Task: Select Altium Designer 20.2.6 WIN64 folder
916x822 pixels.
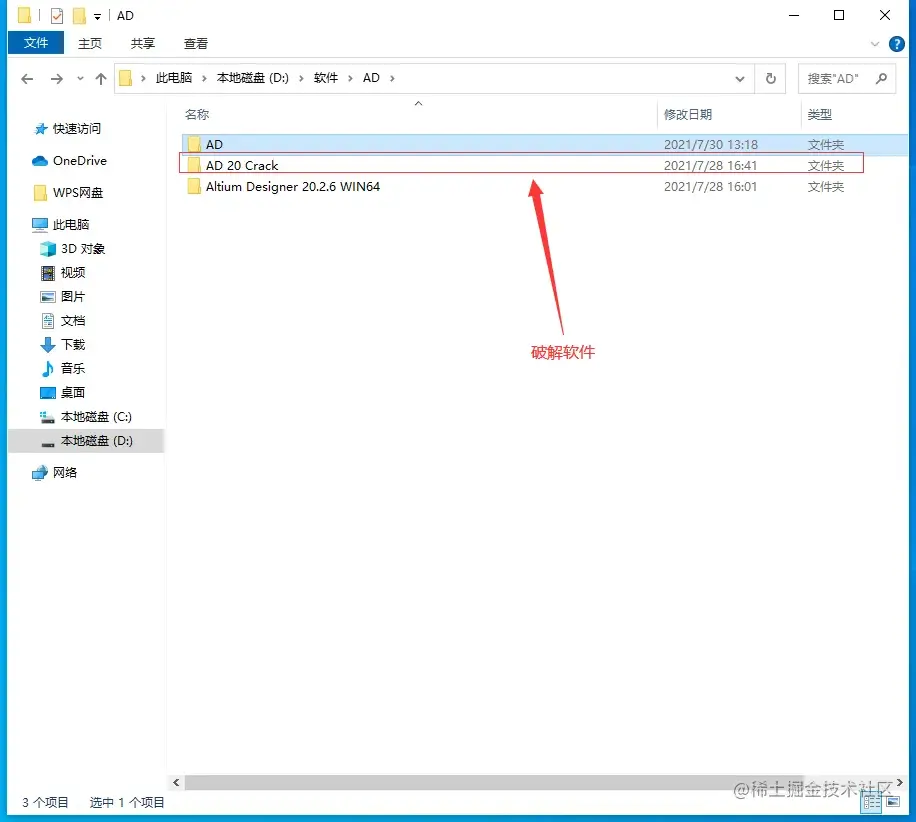Action: click(x=544, y=186)
